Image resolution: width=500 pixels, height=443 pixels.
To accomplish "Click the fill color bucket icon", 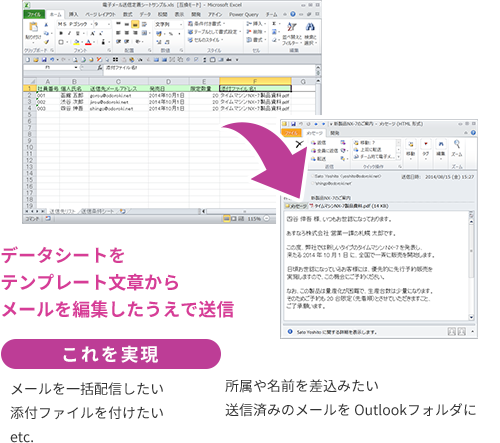I will pos(77,42).
